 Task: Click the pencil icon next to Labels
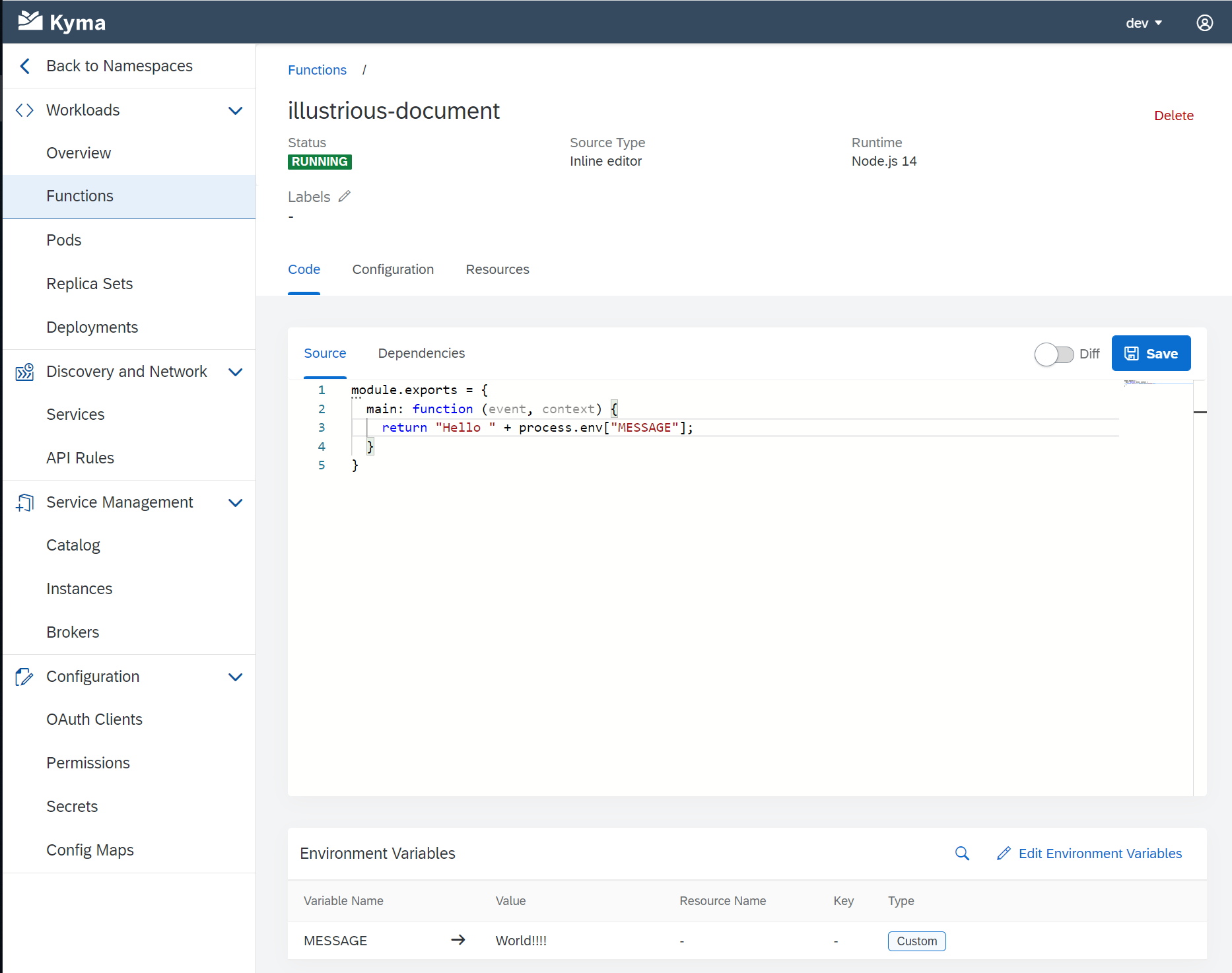point(344,196)
